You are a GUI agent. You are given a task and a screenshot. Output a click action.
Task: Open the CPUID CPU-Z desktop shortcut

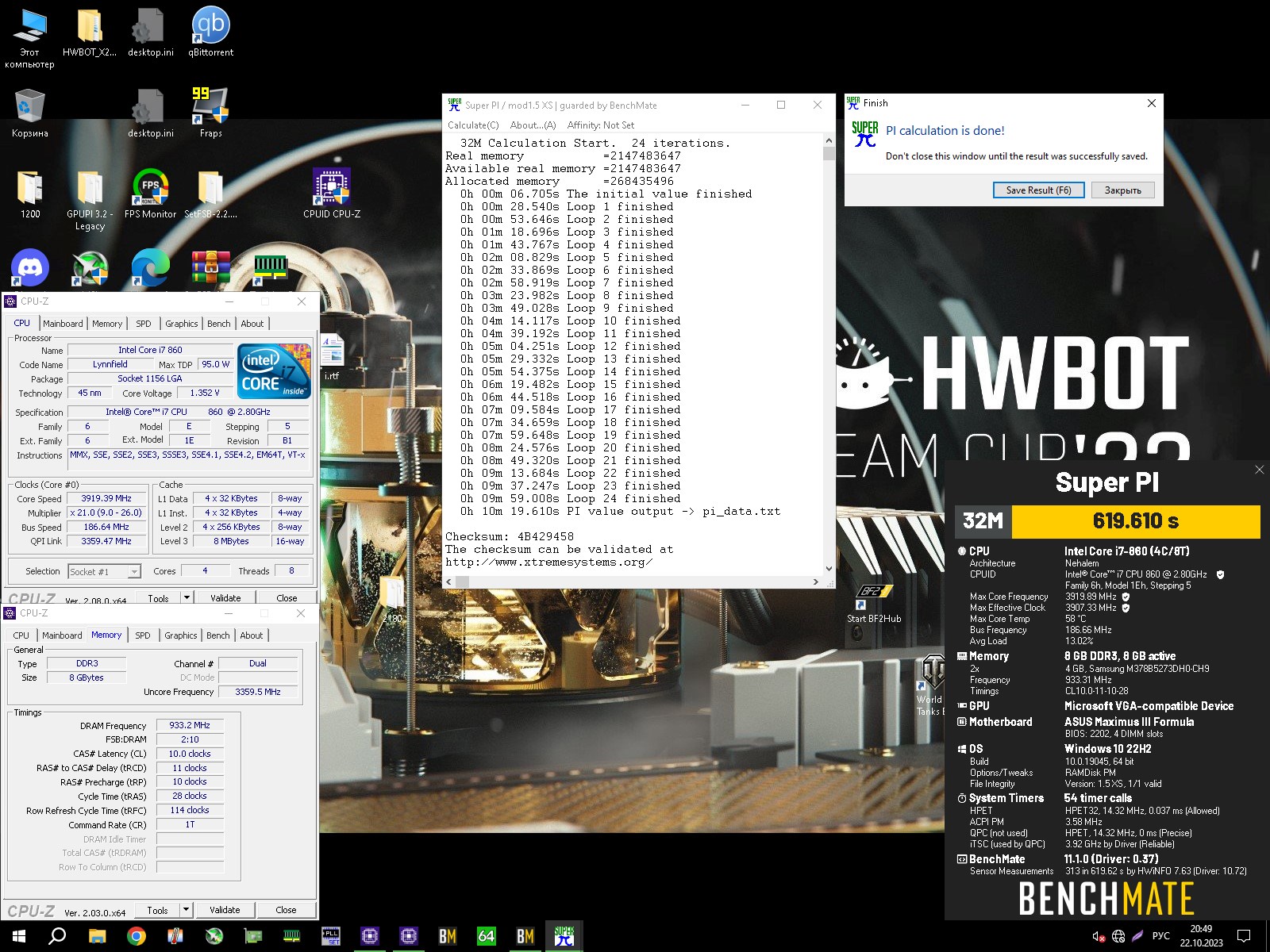point(332,193)
